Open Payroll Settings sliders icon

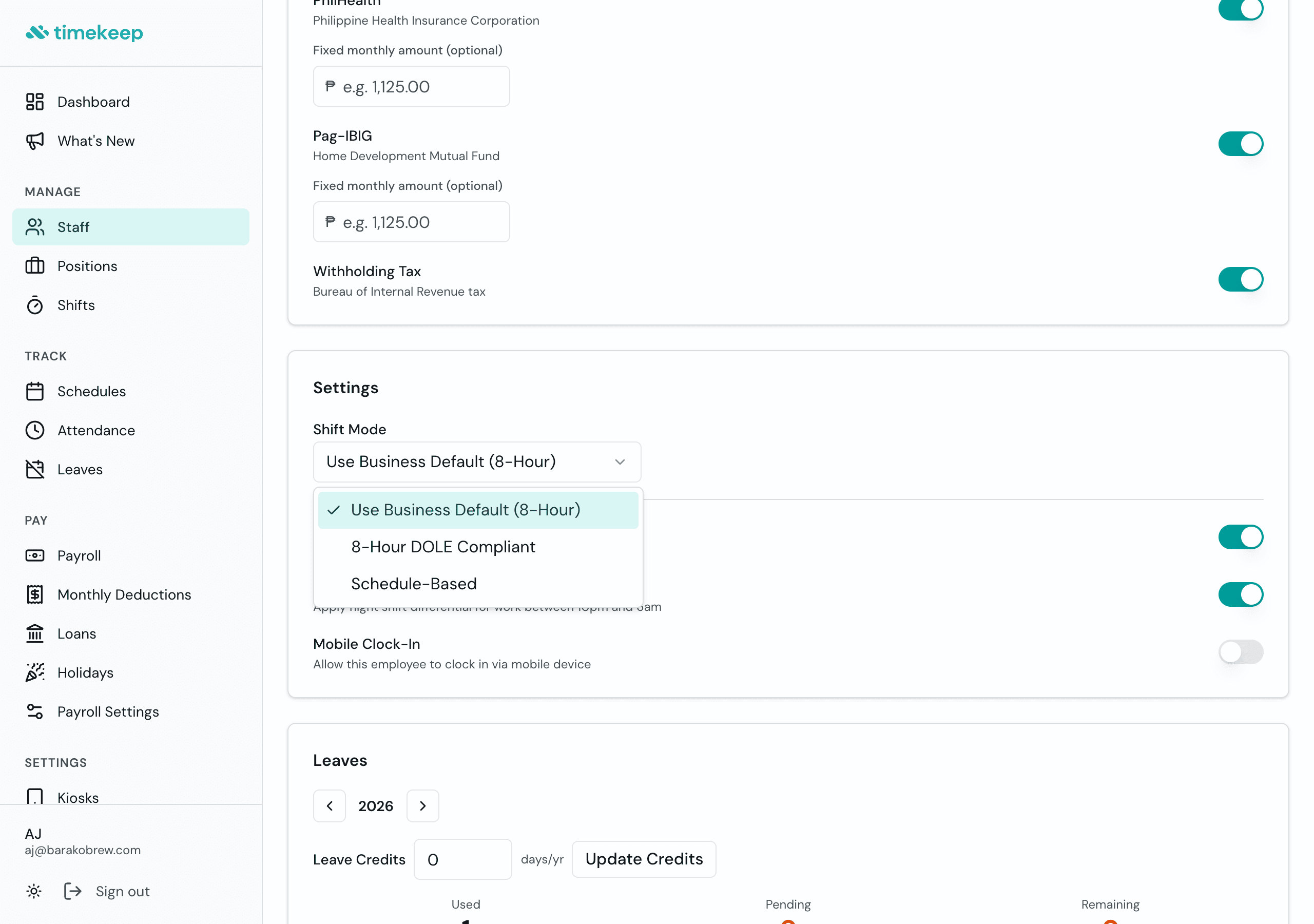tap(34, 711)
